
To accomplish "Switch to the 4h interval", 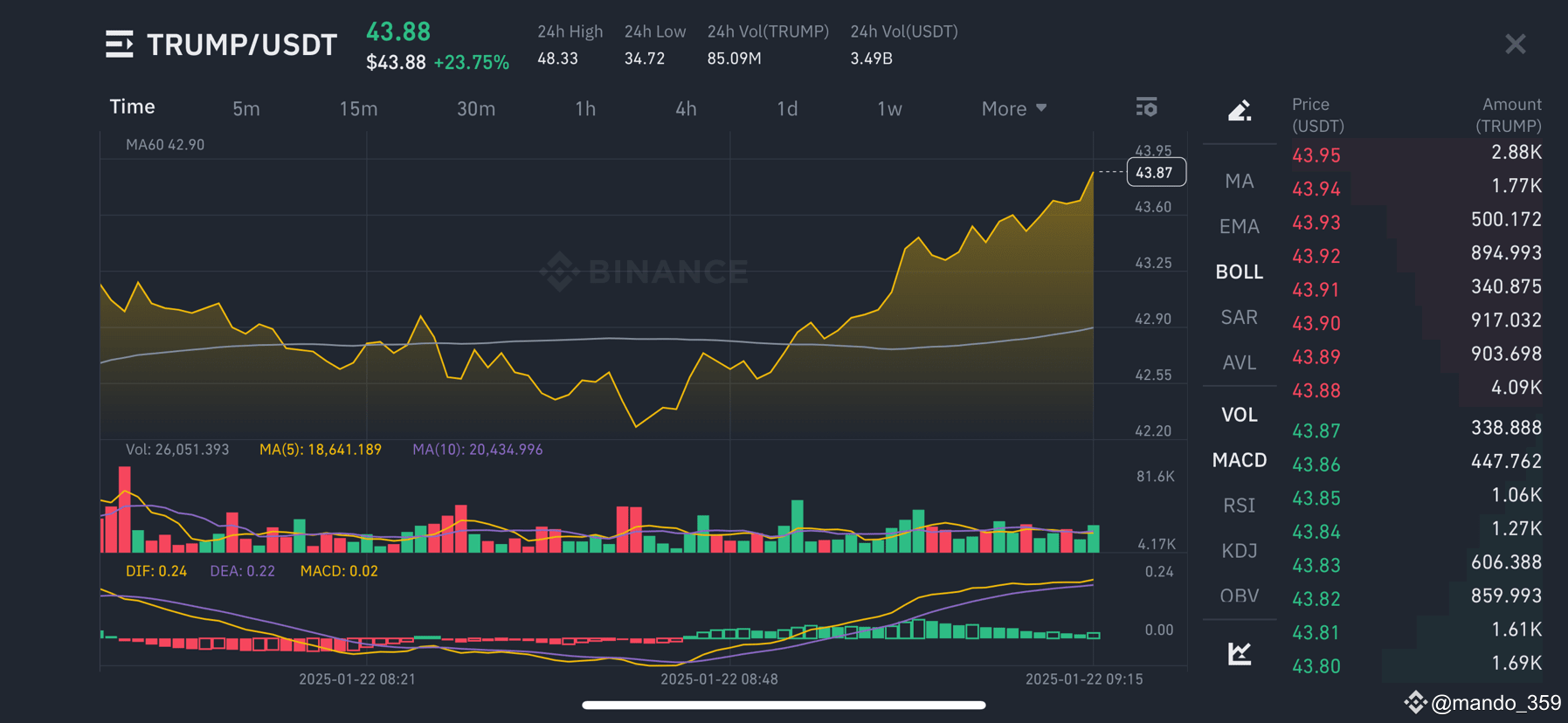I will point(686,109).
